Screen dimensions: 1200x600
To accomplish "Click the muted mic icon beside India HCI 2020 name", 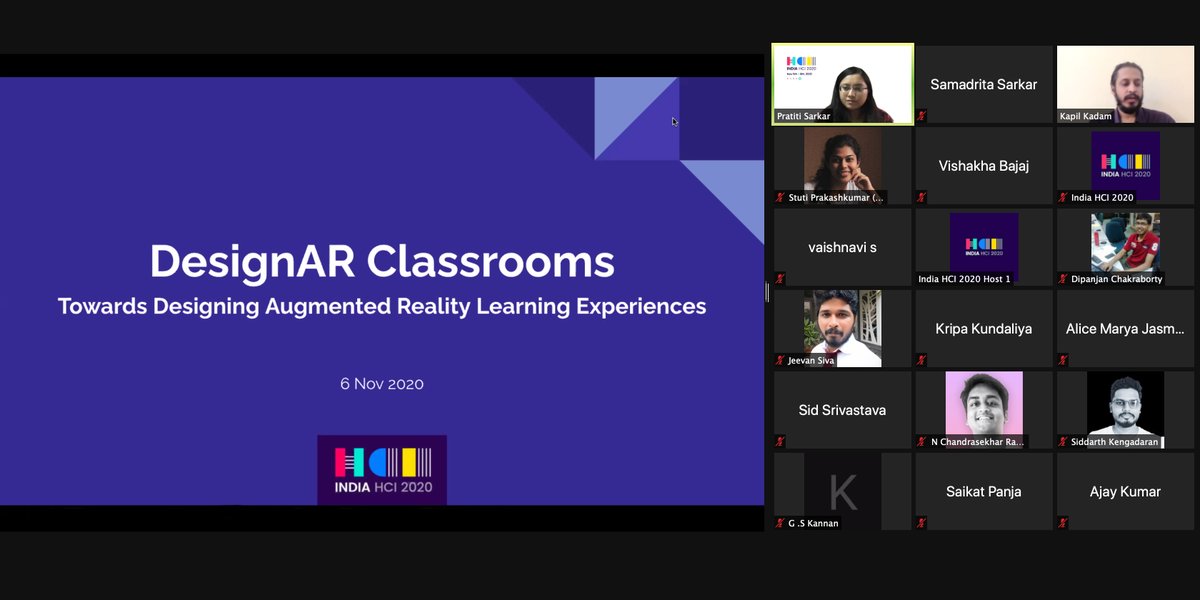I will click(x=1063, y=198).
